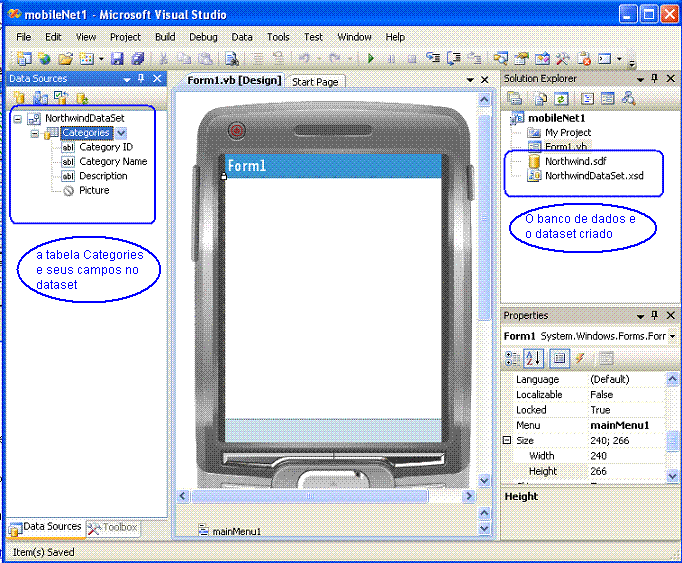682x563 pixels.
Task: Toggle auto-hide pin of Data Sources panel
Action: [x=141, y=78]
